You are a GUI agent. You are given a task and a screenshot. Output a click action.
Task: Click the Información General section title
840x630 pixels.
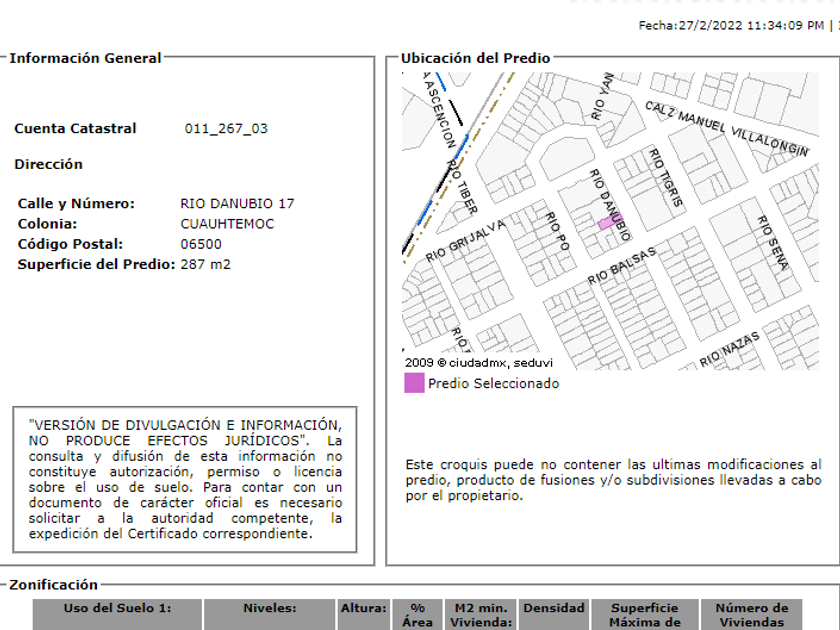coord(85,58)
